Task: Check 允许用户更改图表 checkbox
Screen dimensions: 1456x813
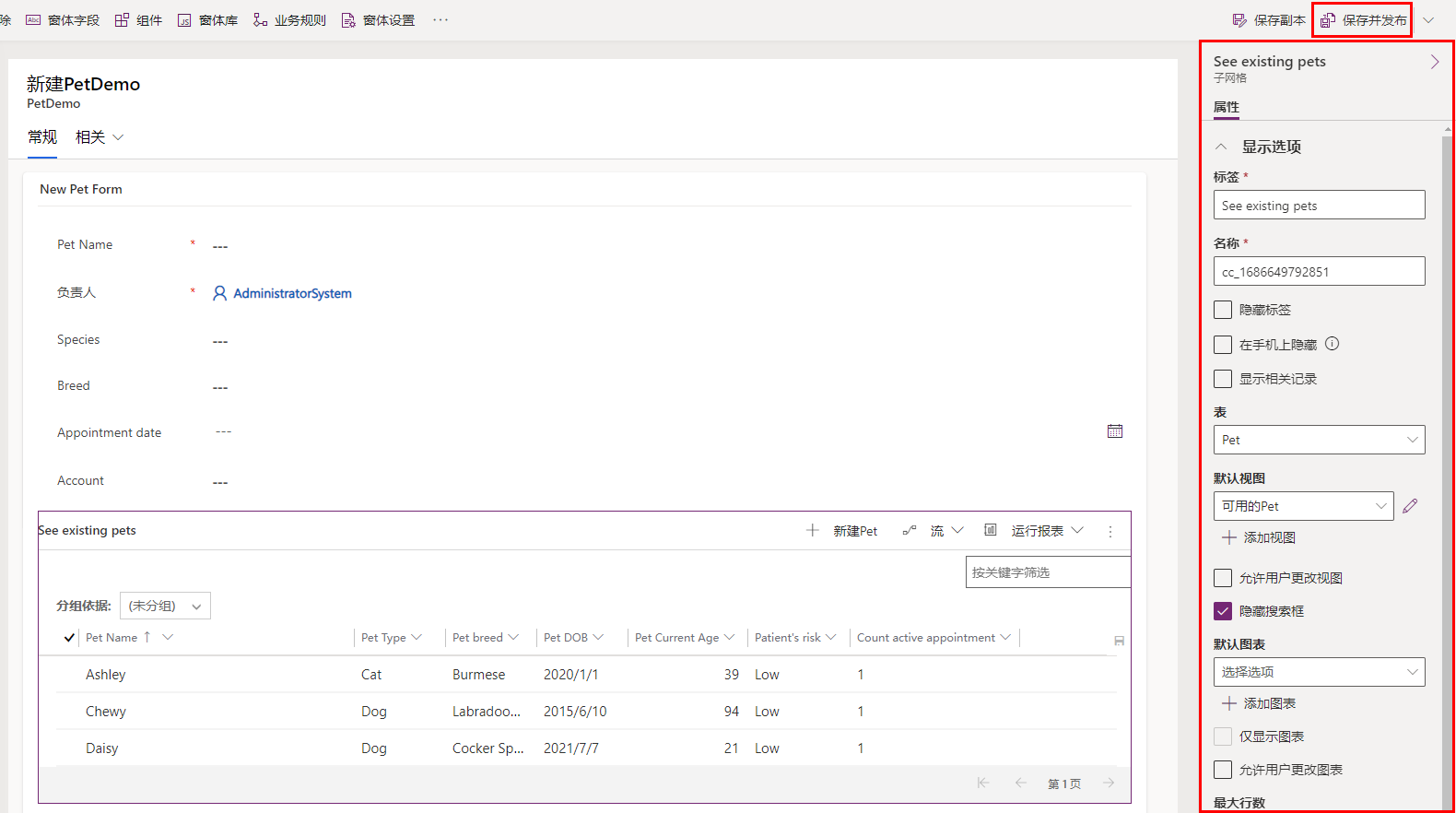Action: (x=1223, y=770)
